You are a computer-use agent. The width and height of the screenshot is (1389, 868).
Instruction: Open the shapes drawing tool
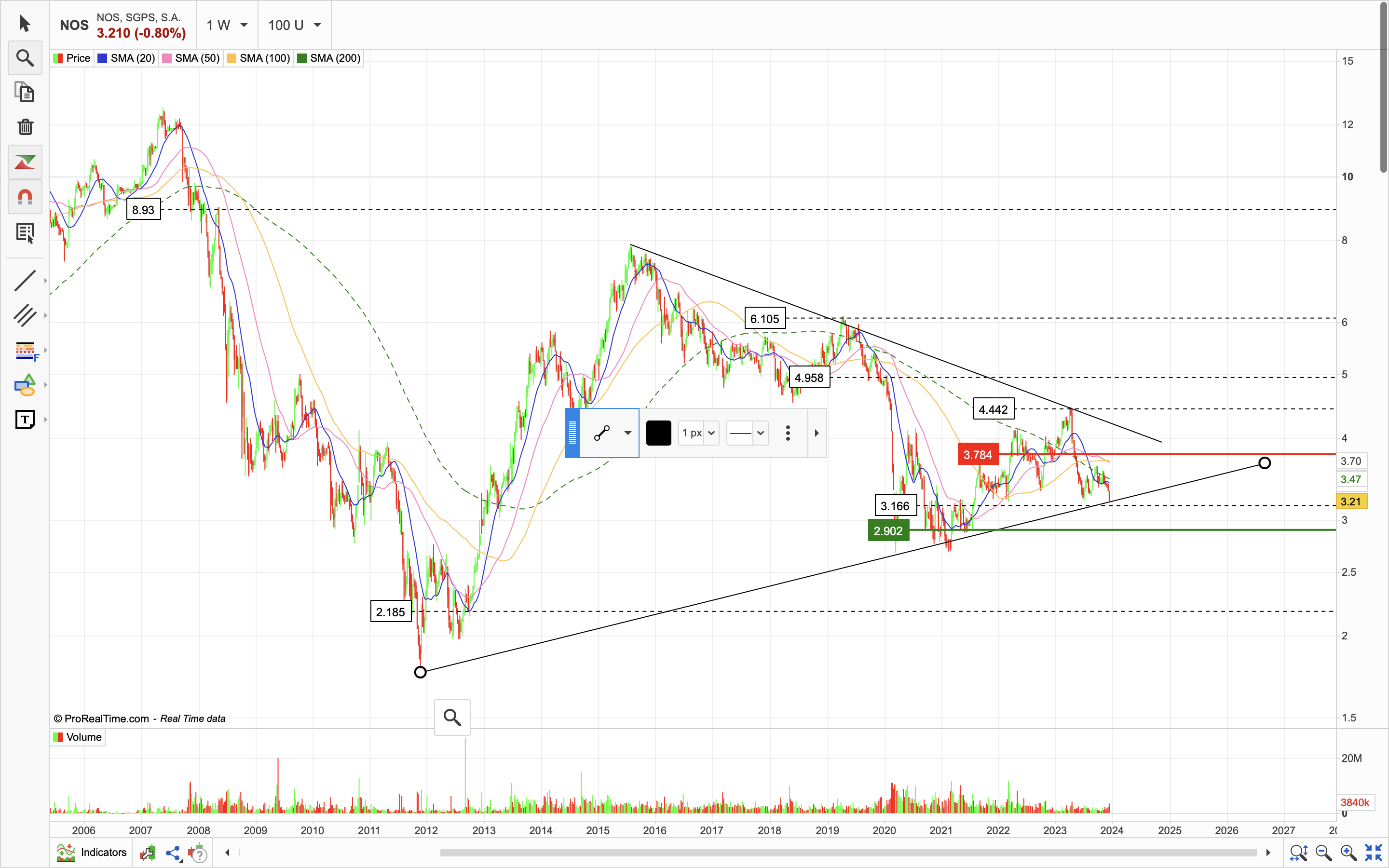click(25, 385)
